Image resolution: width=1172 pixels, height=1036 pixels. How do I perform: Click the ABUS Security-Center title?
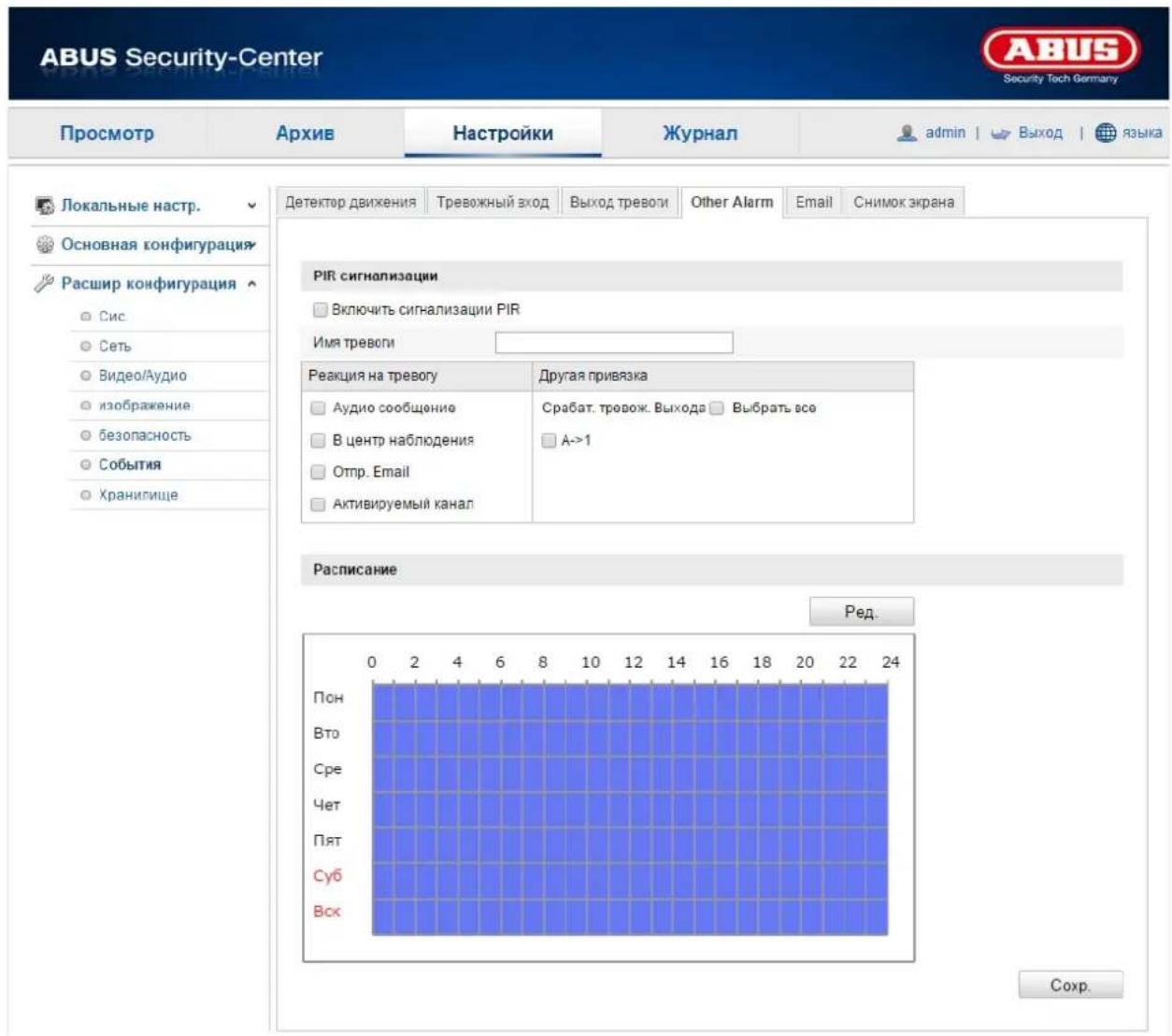pos(180,58)
